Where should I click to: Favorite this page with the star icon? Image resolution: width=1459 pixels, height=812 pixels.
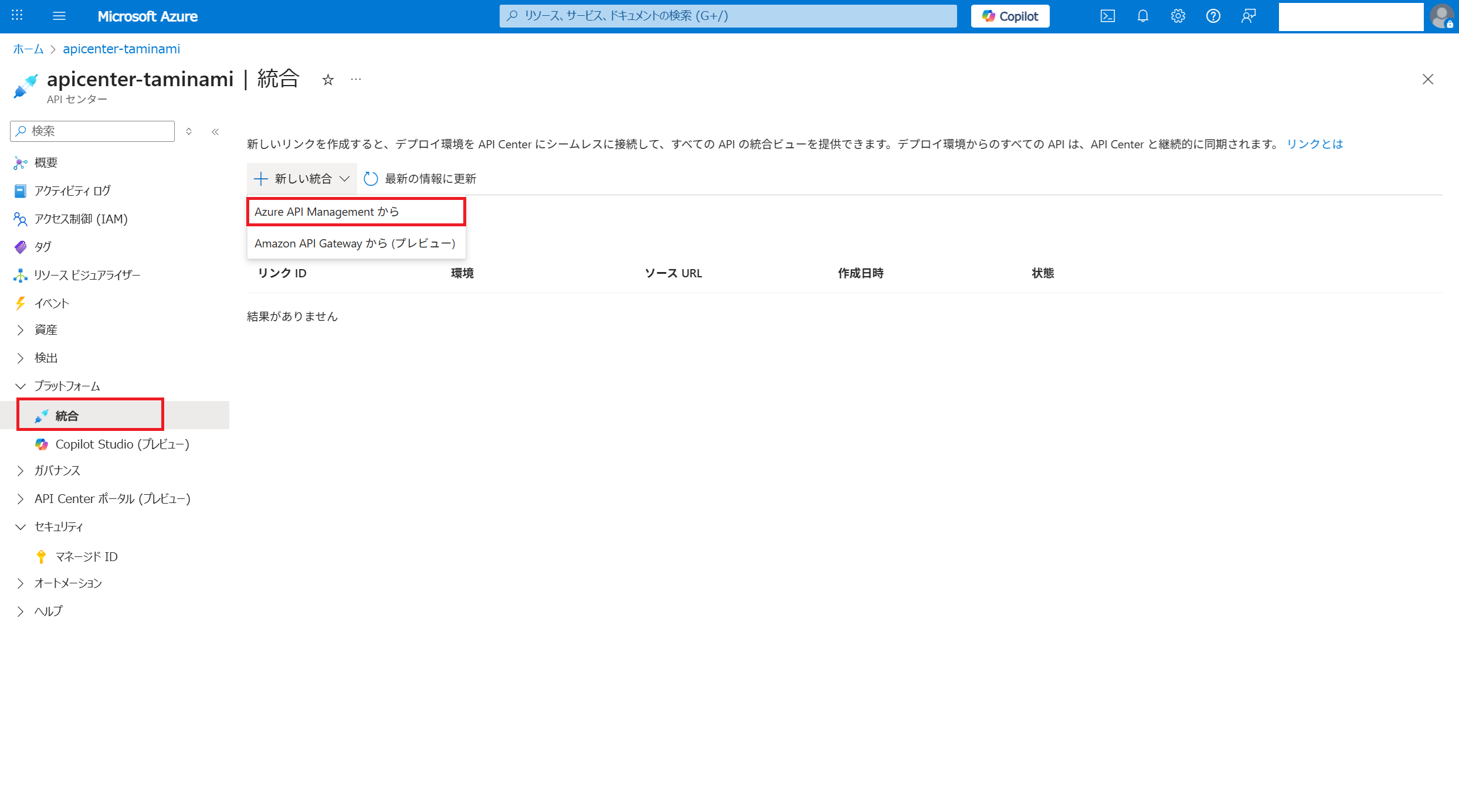[x=328, y=80]
